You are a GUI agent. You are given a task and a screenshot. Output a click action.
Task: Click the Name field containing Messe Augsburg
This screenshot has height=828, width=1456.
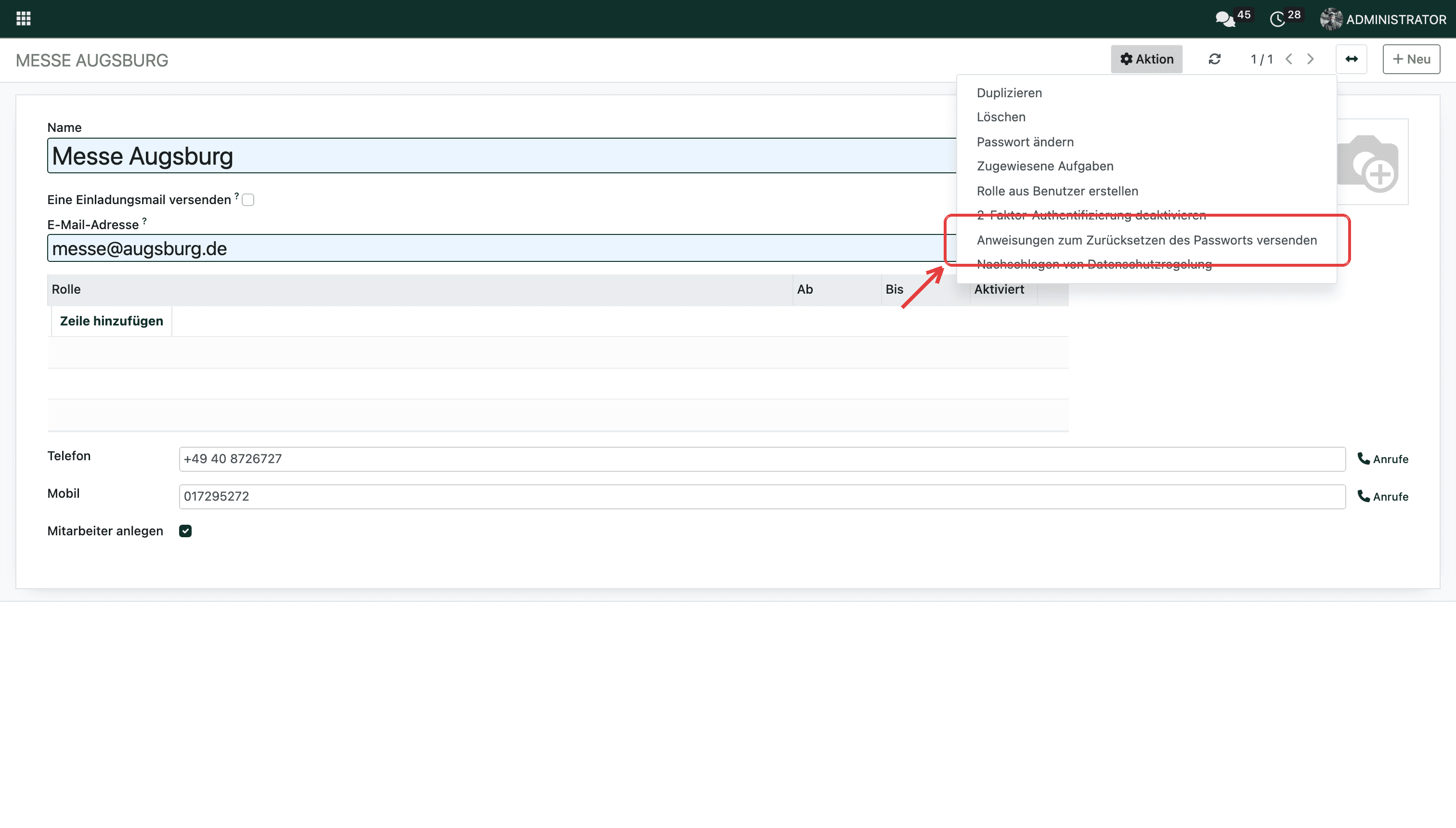502,156
